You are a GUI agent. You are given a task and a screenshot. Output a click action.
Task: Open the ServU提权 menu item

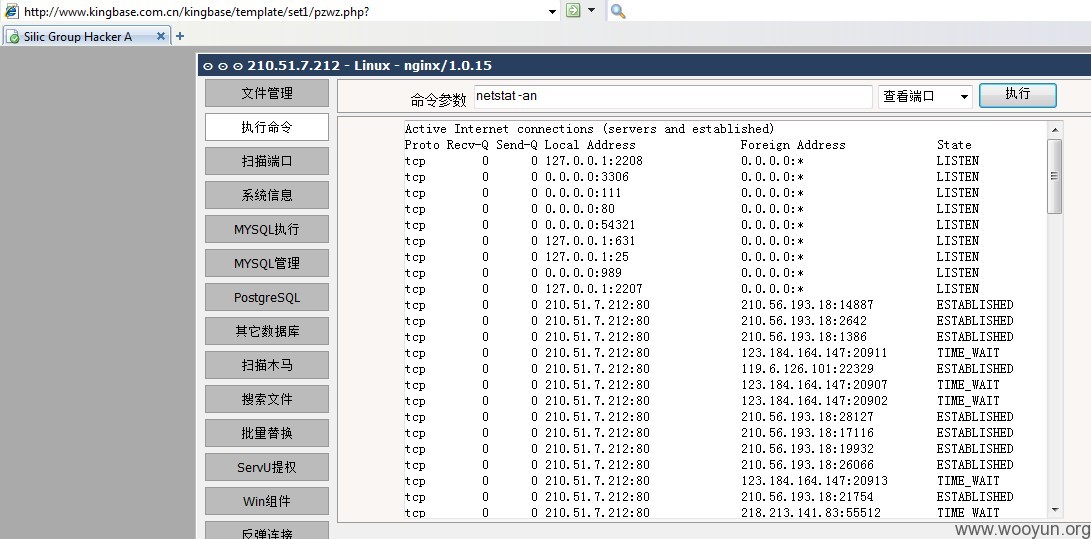266,467
